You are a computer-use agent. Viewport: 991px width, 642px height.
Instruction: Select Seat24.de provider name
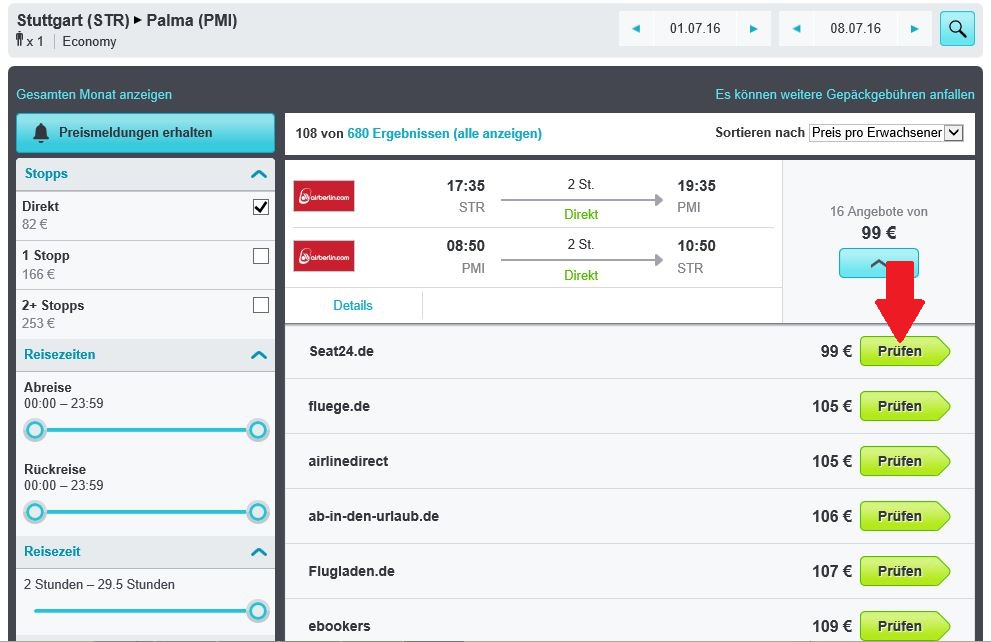(341, 351)
